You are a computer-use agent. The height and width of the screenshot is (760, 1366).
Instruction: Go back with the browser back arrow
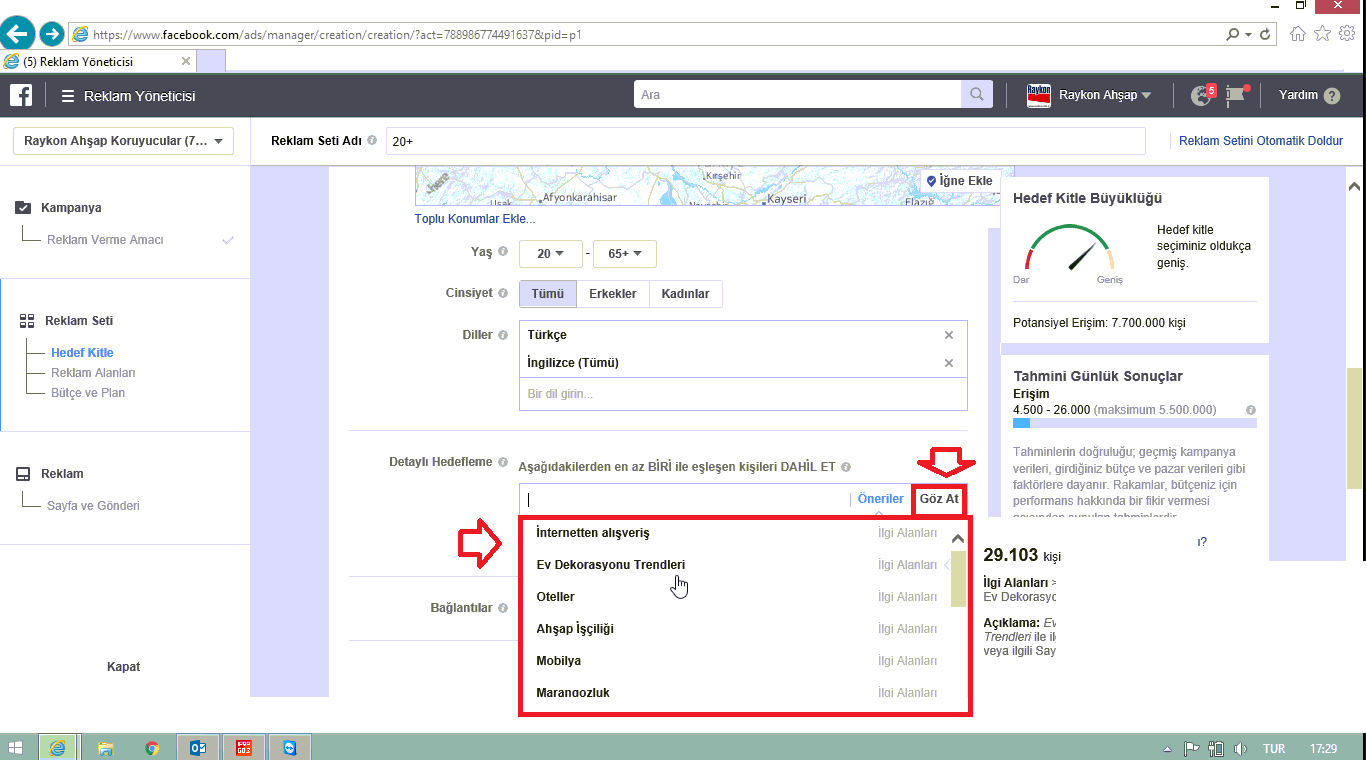18,33
